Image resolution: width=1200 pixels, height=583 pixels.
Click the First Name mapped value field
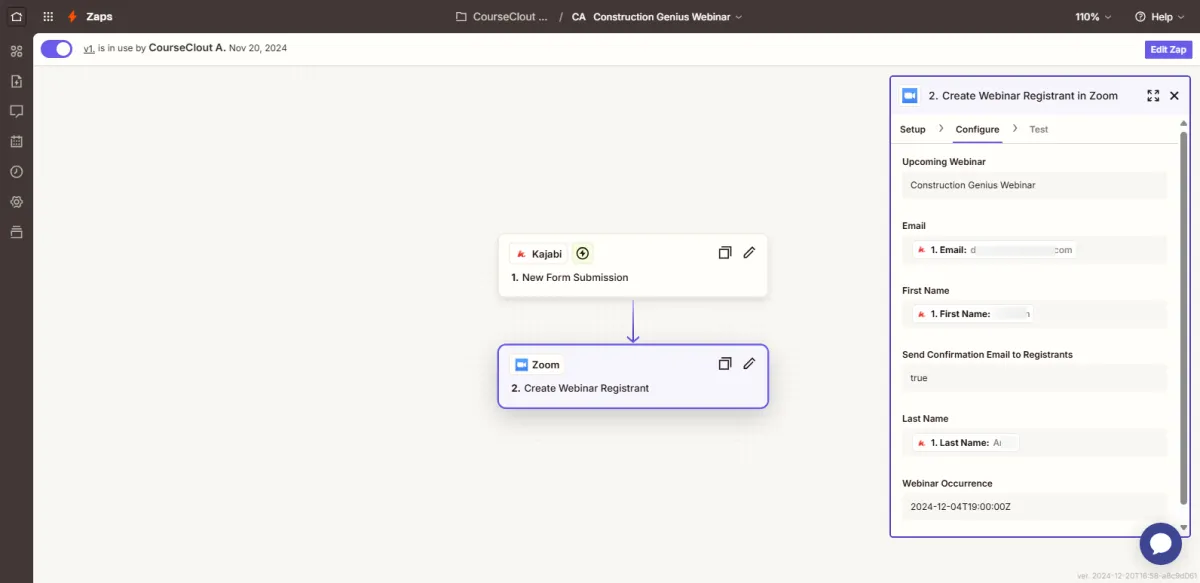(1034, 314)
